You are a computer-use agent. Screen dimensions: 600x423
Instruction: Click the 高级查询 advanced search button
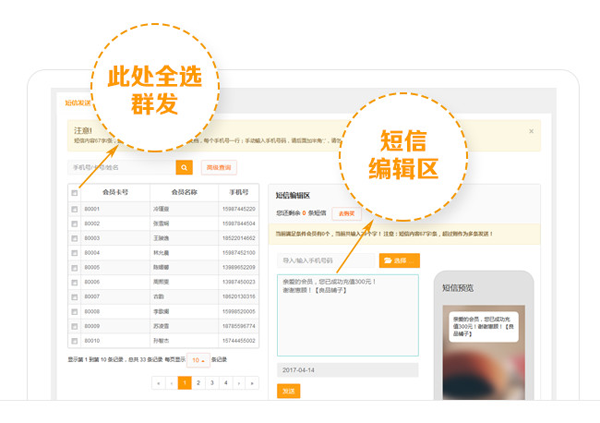pyautogui.click(x=219, y=168)
